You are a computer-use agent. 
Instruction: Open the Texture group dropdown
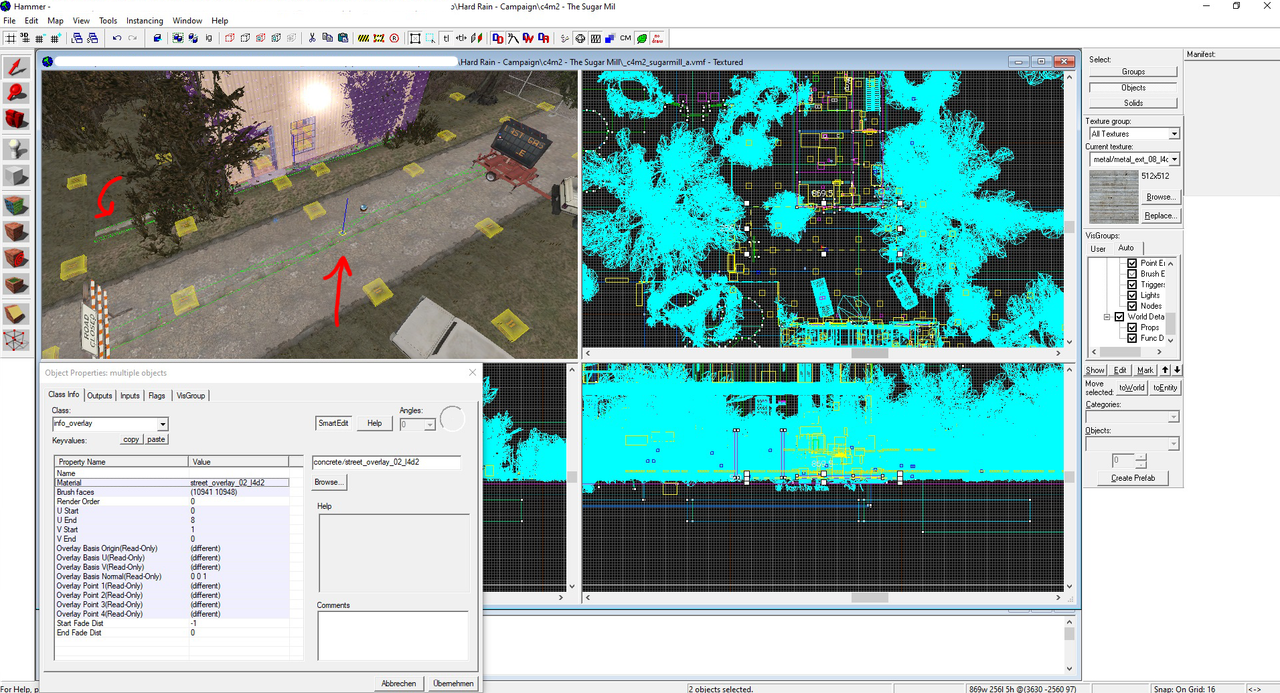point(1174,134)
